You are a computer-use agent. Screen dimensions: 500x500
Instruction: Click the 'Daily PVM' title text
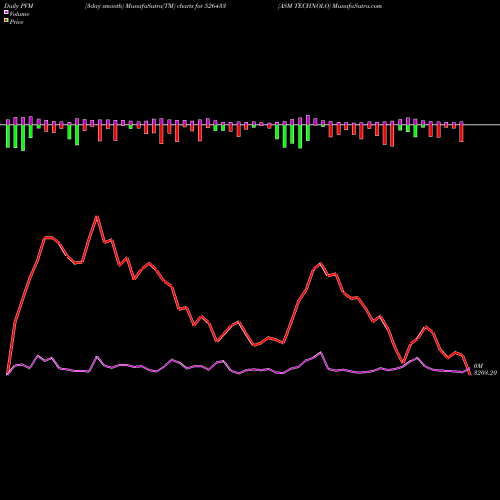point(19,6)
